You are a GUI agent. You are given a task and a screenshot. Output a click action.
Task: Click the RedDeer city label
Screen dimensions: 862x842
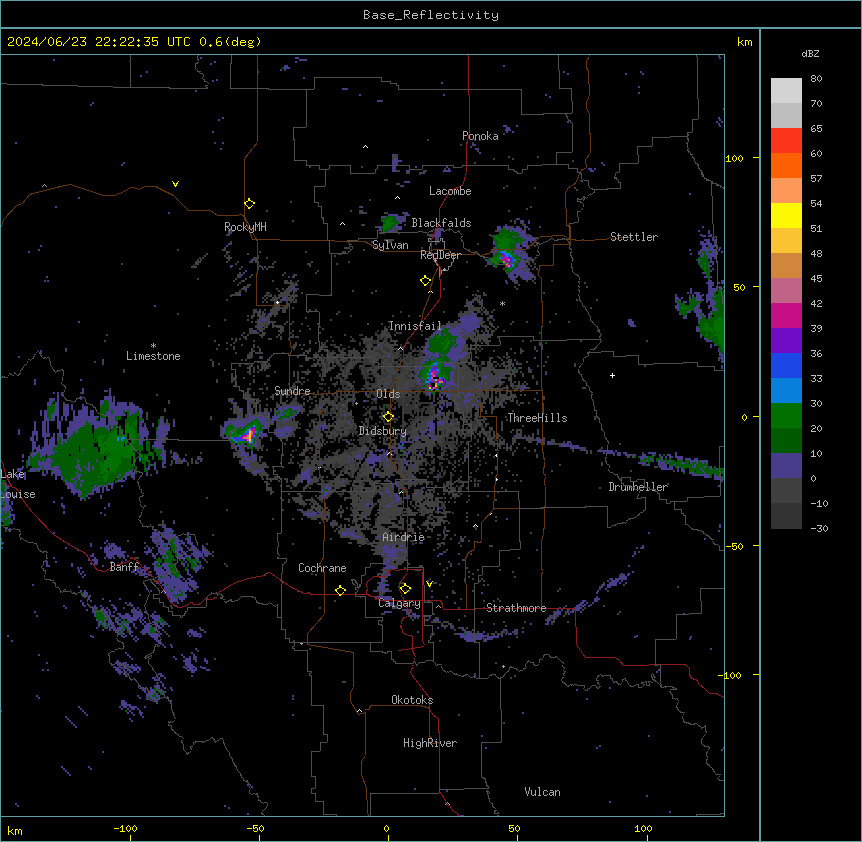[440, 255]
